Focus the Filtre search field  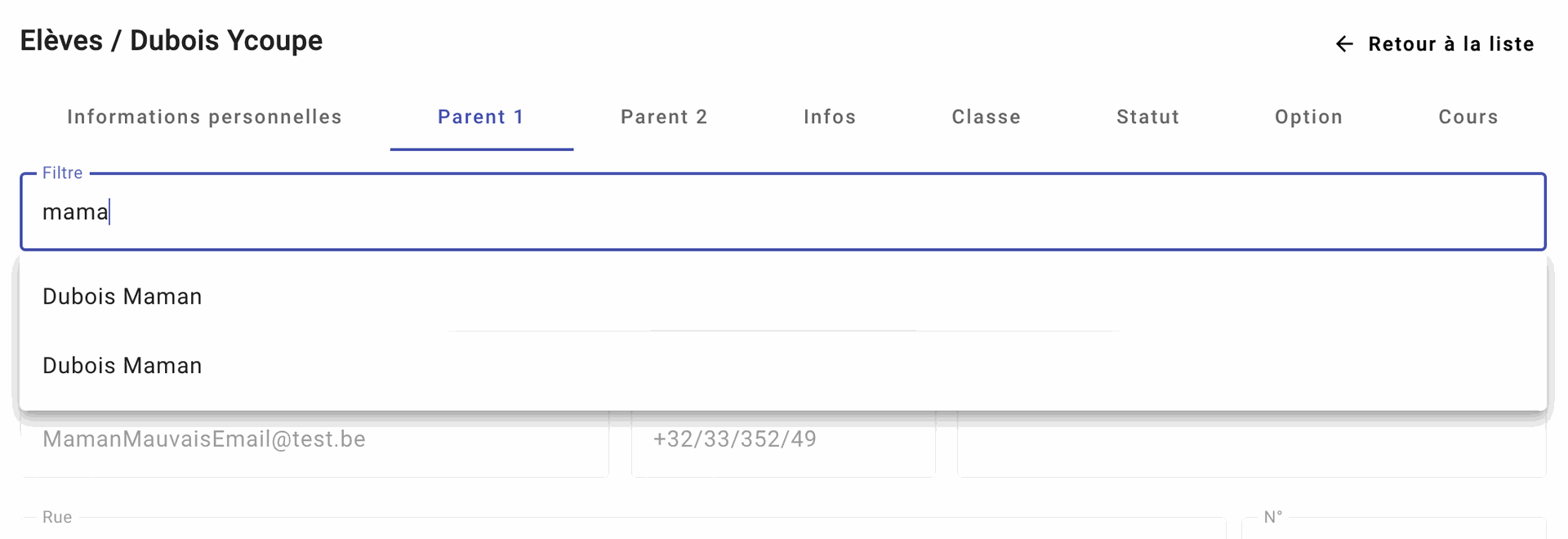point(784,212)
